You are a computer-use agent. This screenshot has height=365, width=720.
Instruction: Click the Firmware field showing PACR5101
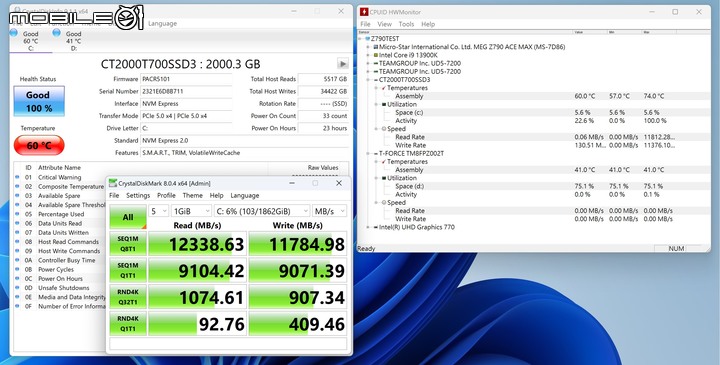(x=186, y=79)
